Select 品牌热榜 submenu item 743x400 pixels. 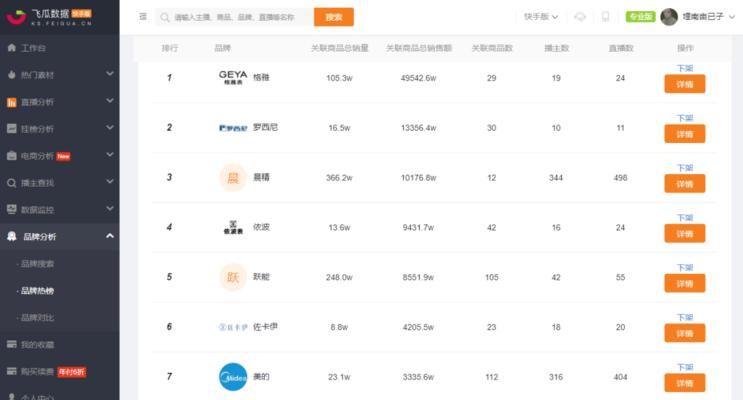(37, 291)
